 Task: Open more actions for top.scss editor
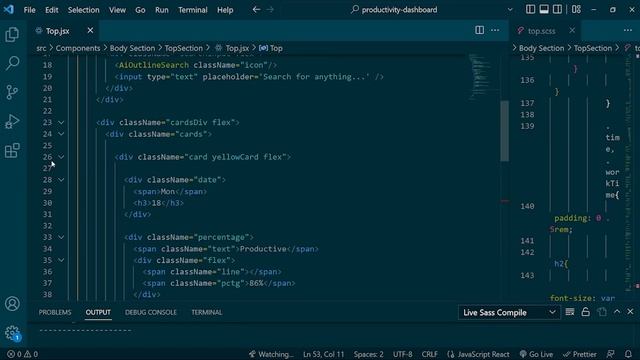(x=628, y=30)
